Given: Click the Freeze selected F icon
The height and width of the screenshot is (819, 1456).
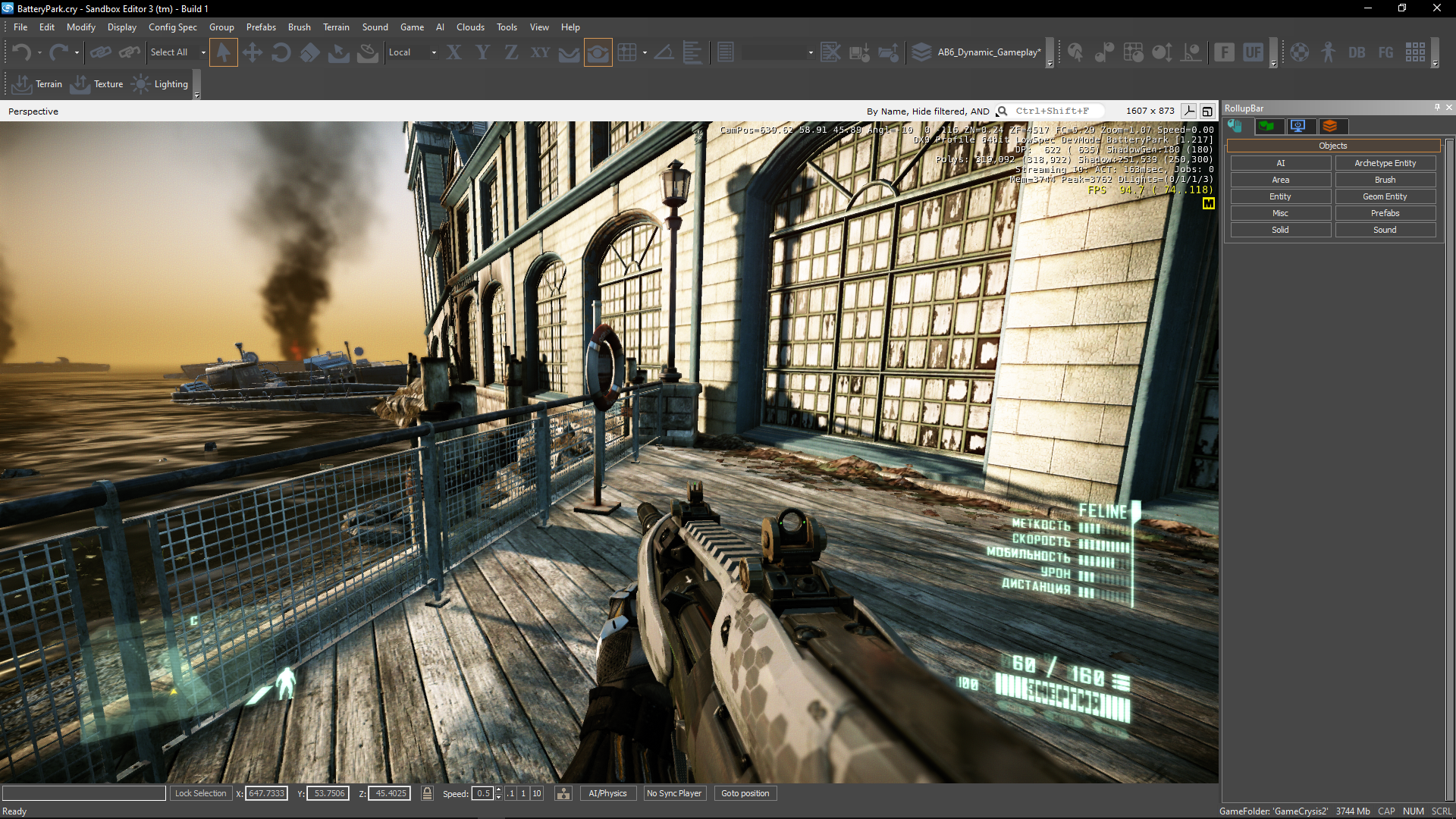Looking at the screenshot, I should click(x=1224, y=52).
